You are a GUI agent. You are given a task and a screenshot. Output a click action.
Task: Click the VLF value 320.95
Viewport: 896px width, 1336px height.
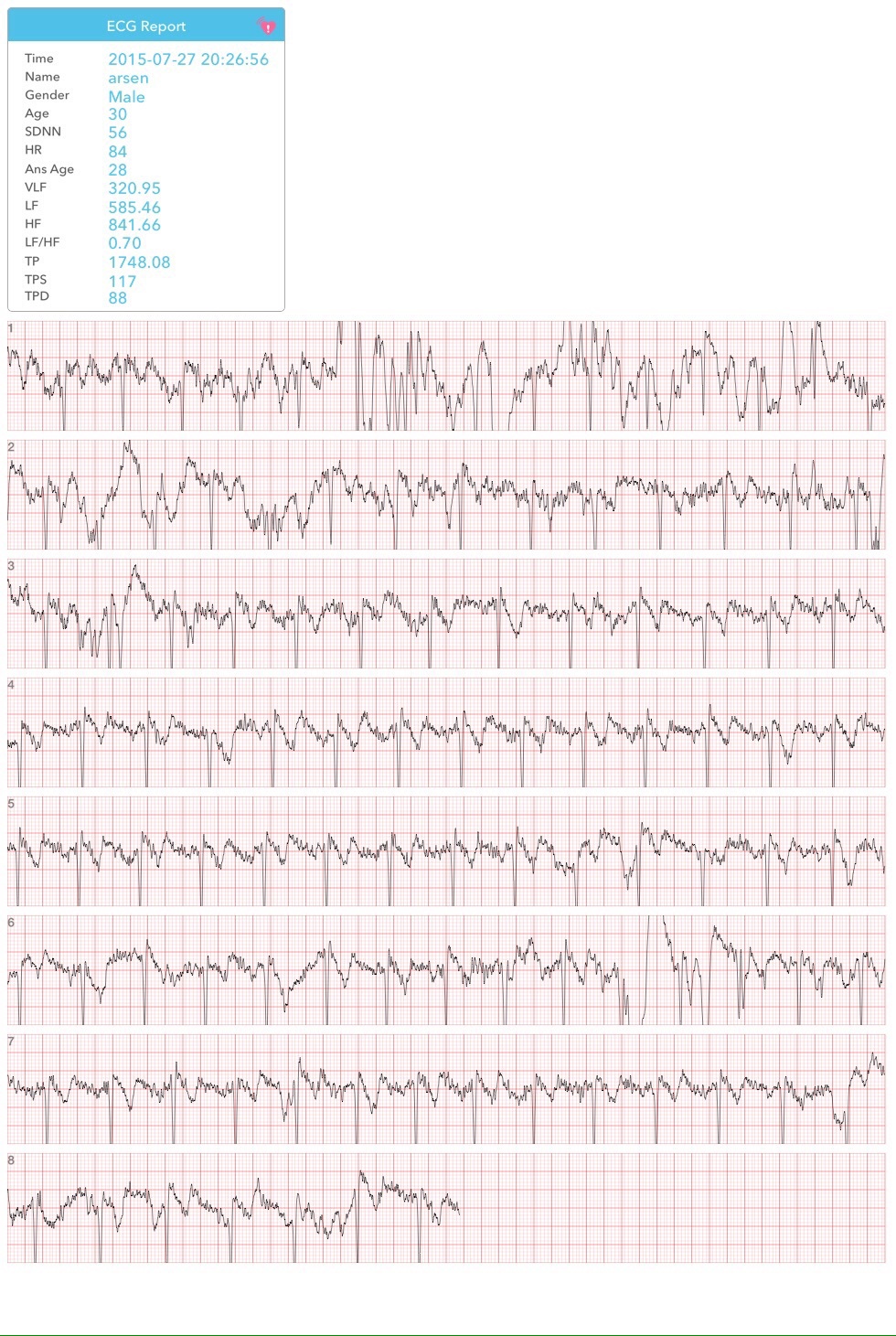(134, 188)
